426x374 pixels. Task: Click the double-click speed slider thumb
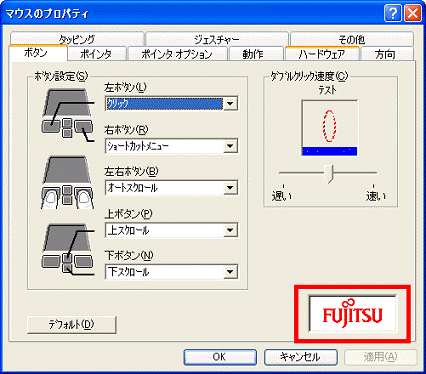click(x=329, y=174)
